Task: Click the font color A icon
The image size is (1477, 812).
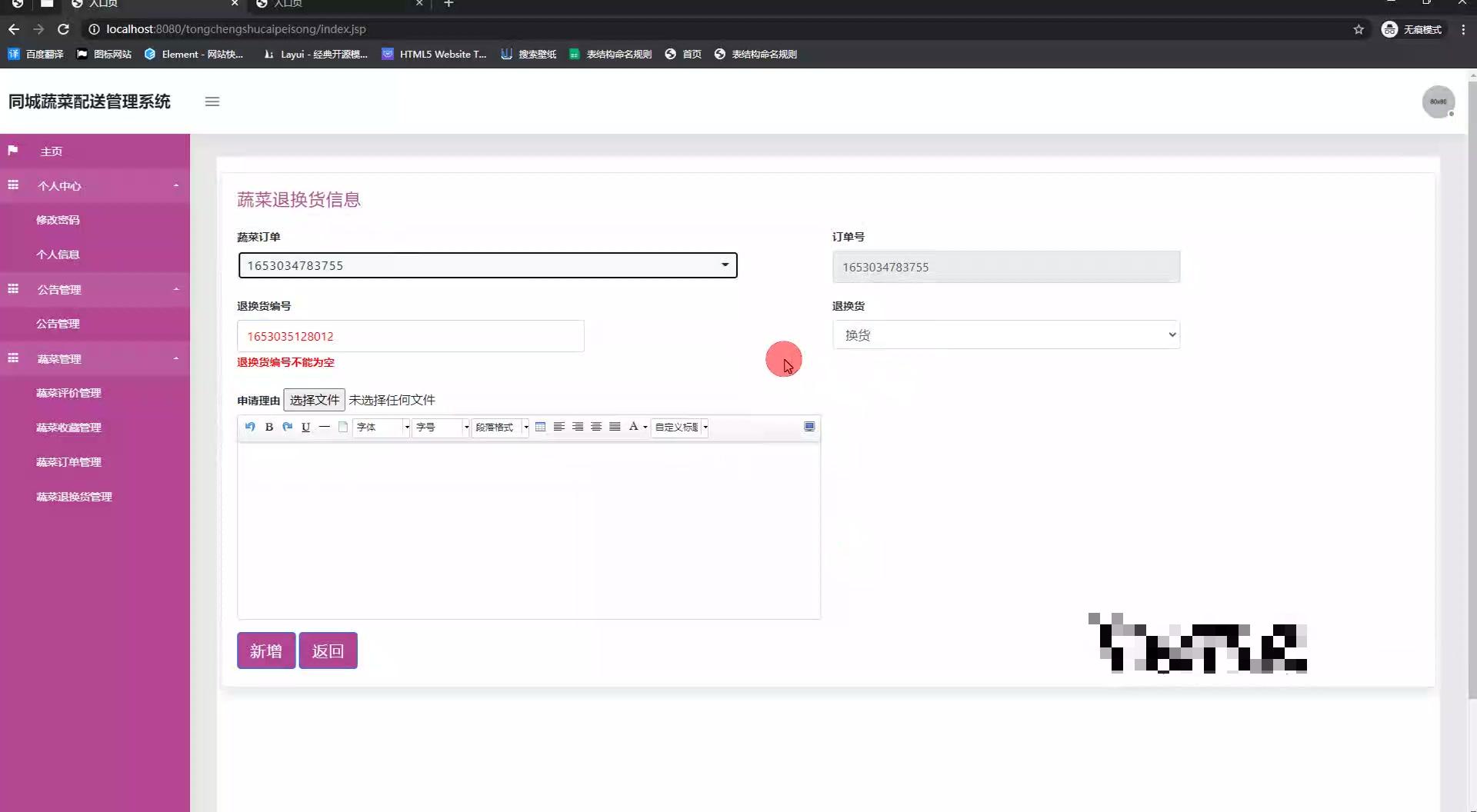Action: (633, 427)
